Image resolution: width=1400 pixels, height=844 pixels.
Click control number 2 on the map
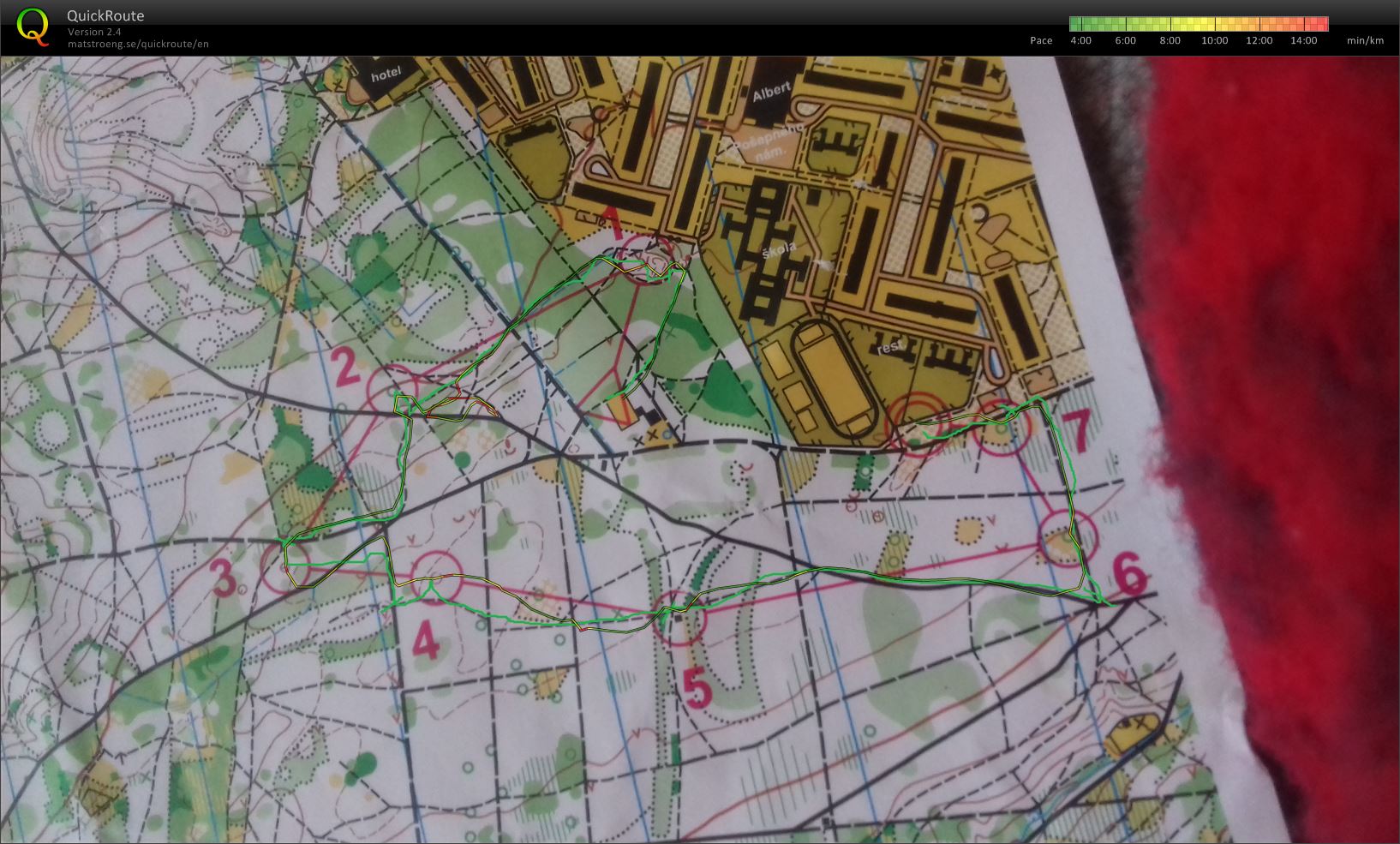tap(346, 368)
